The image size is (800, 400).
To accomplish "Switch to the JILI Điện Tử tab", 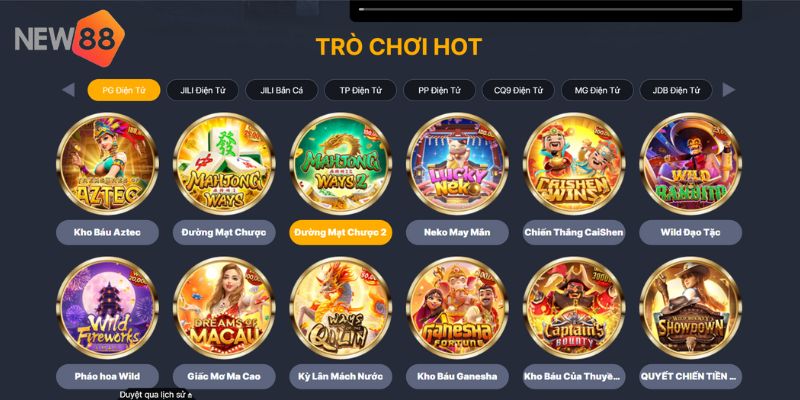I will [x=203, y=90].
